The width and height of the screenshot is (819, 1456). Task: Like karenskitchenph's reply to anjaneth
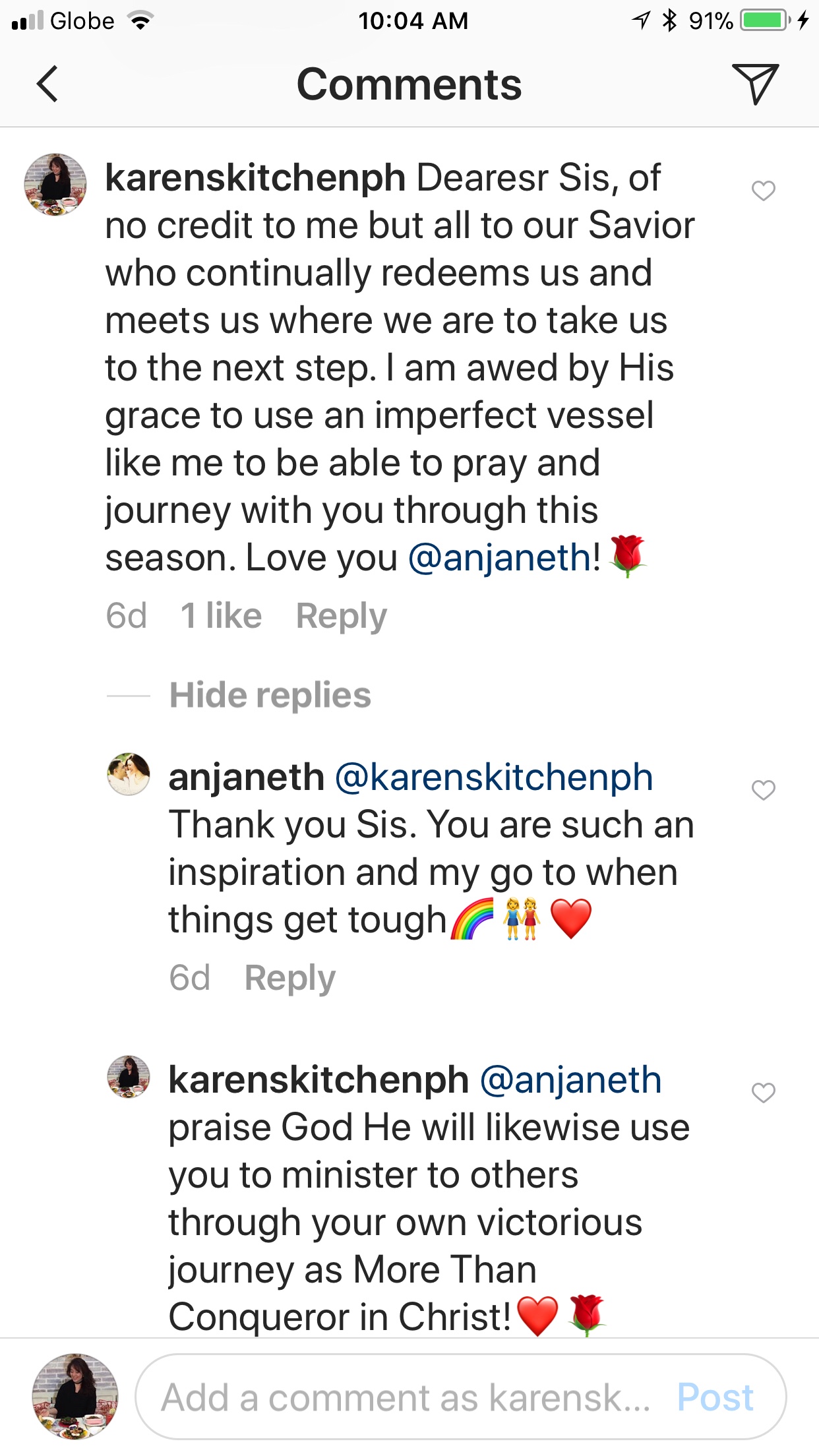click(x=763, y=1093)
